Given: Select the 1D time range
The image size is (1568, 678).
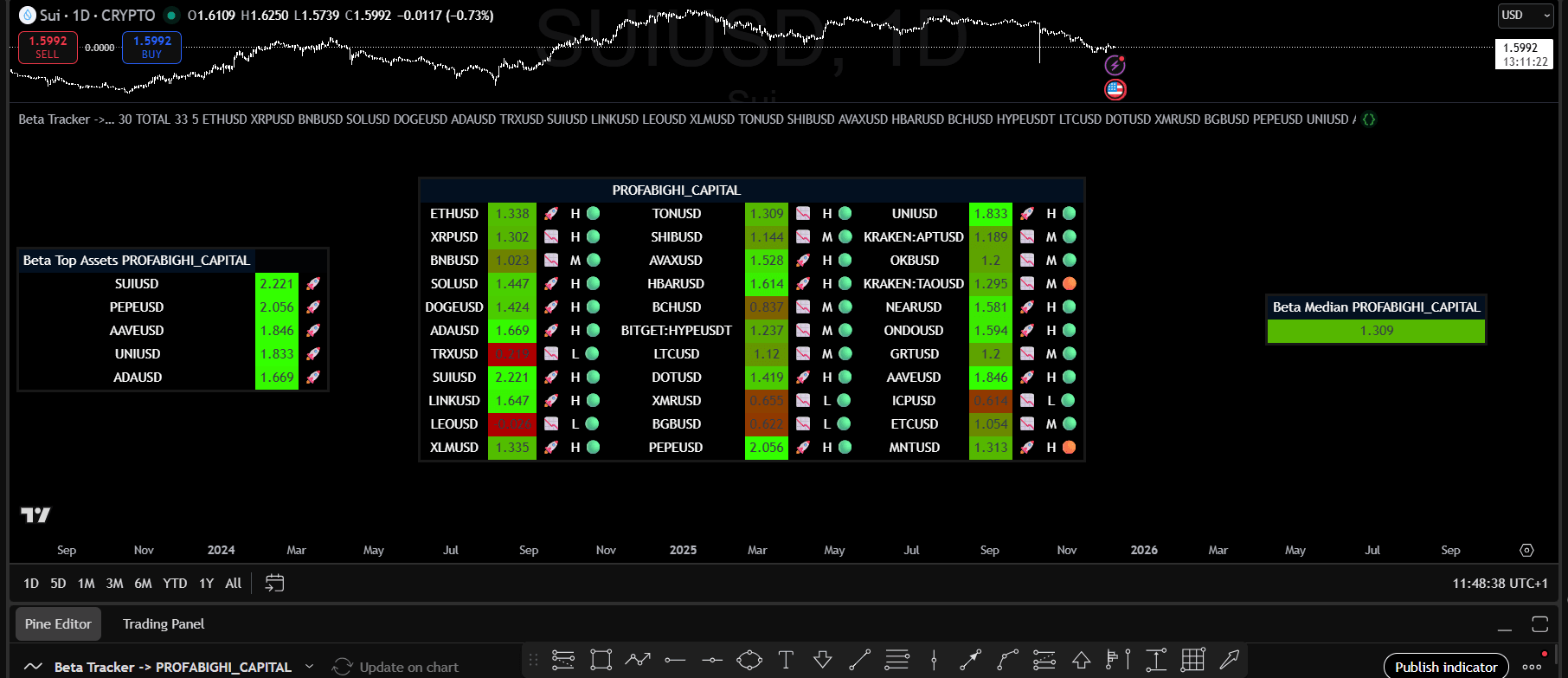Looking at the screenshot, I should coord(31,584).
